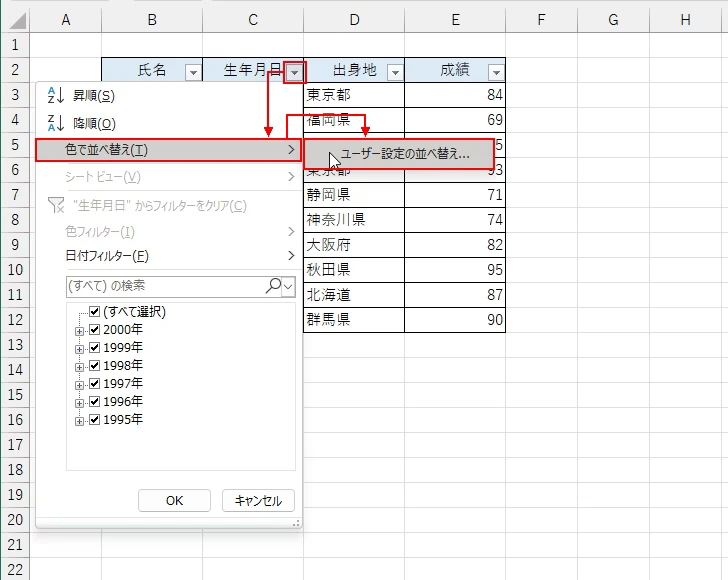Viewport: 728px width, 580px height.
Task: Click the cell containing 大阪府
Action: point(354,245)
